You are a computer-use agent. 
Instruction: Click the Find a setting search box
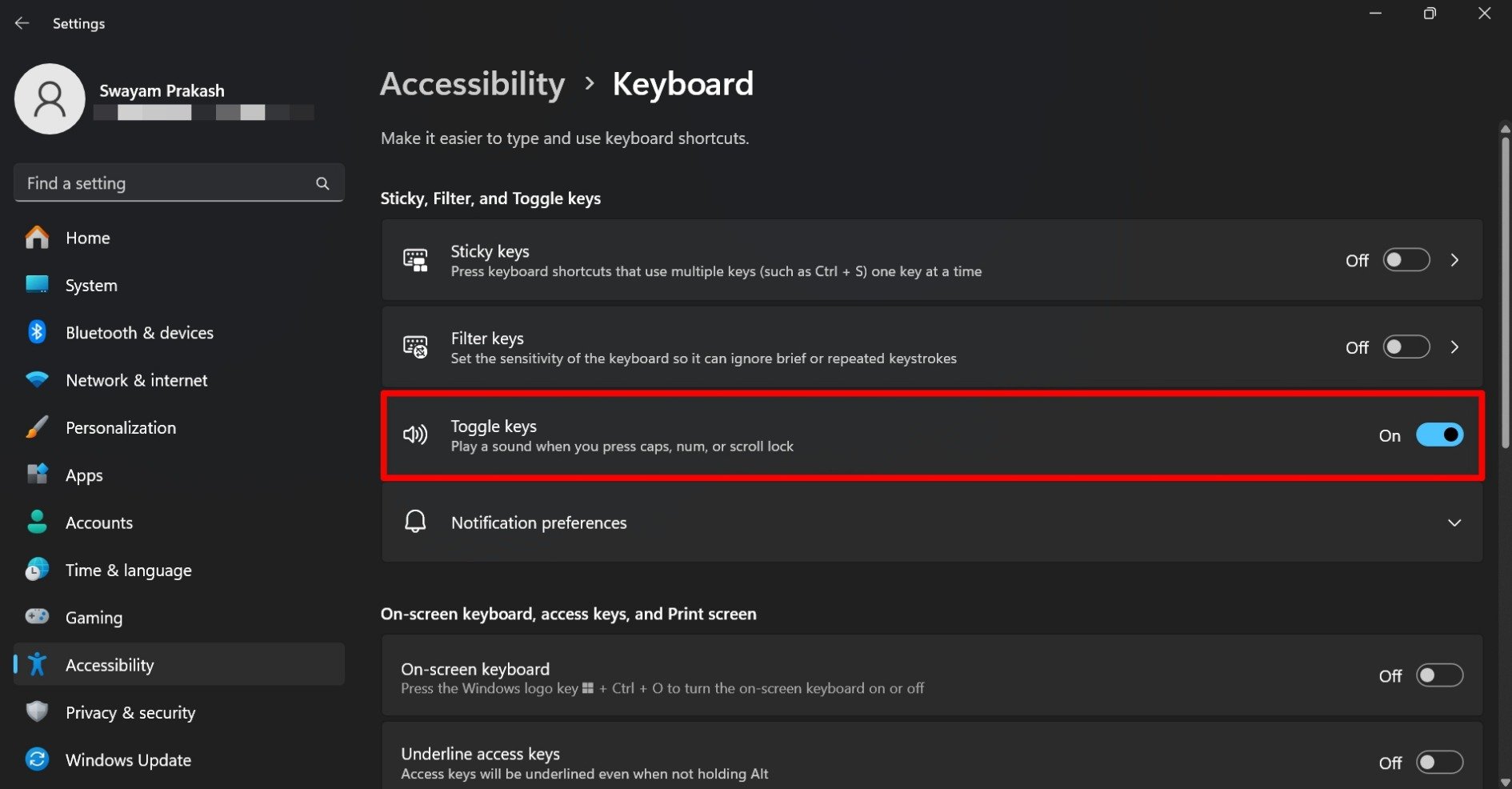[168, 183]
